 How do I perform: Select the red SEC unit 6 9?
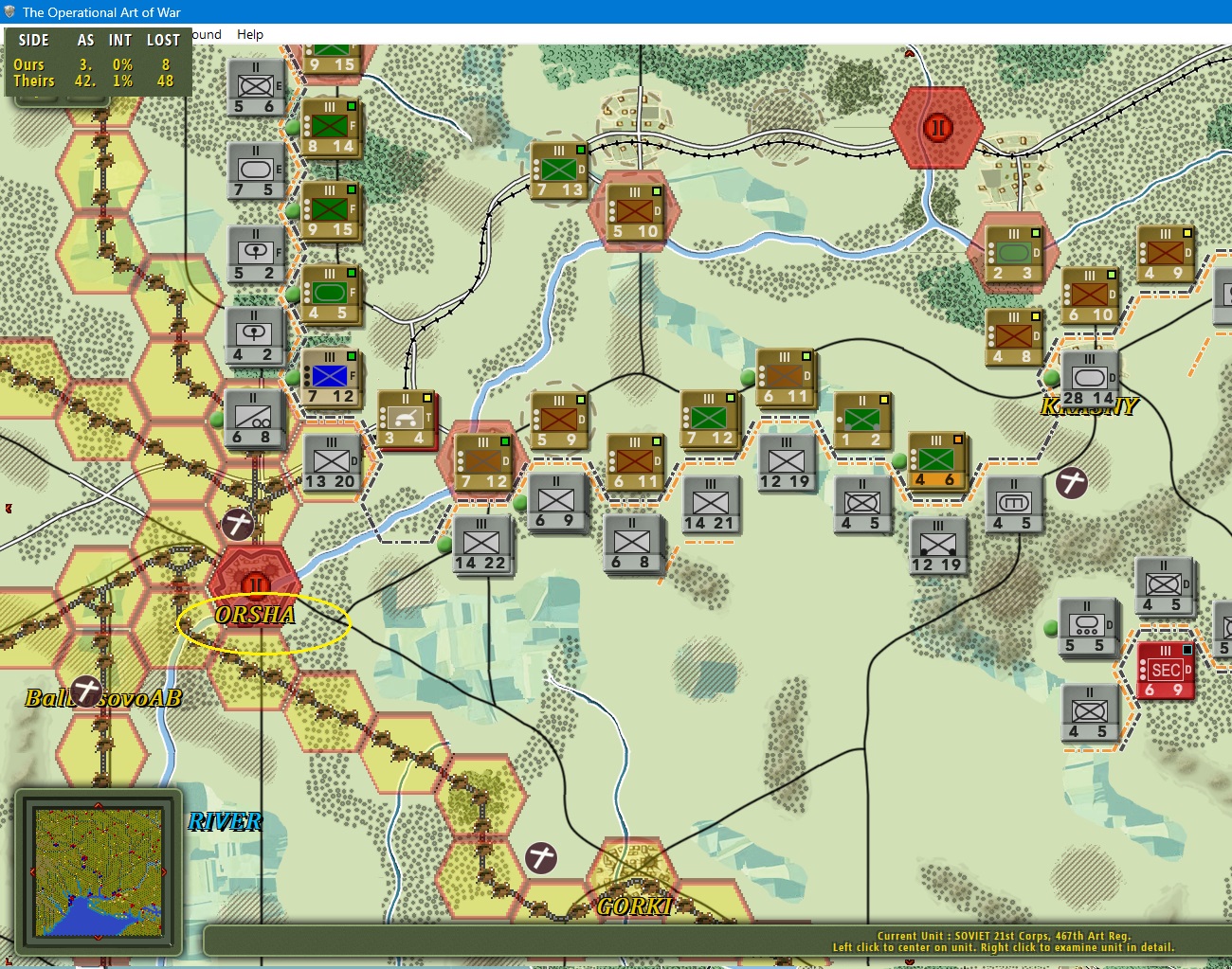click(x=1165, y=671)
